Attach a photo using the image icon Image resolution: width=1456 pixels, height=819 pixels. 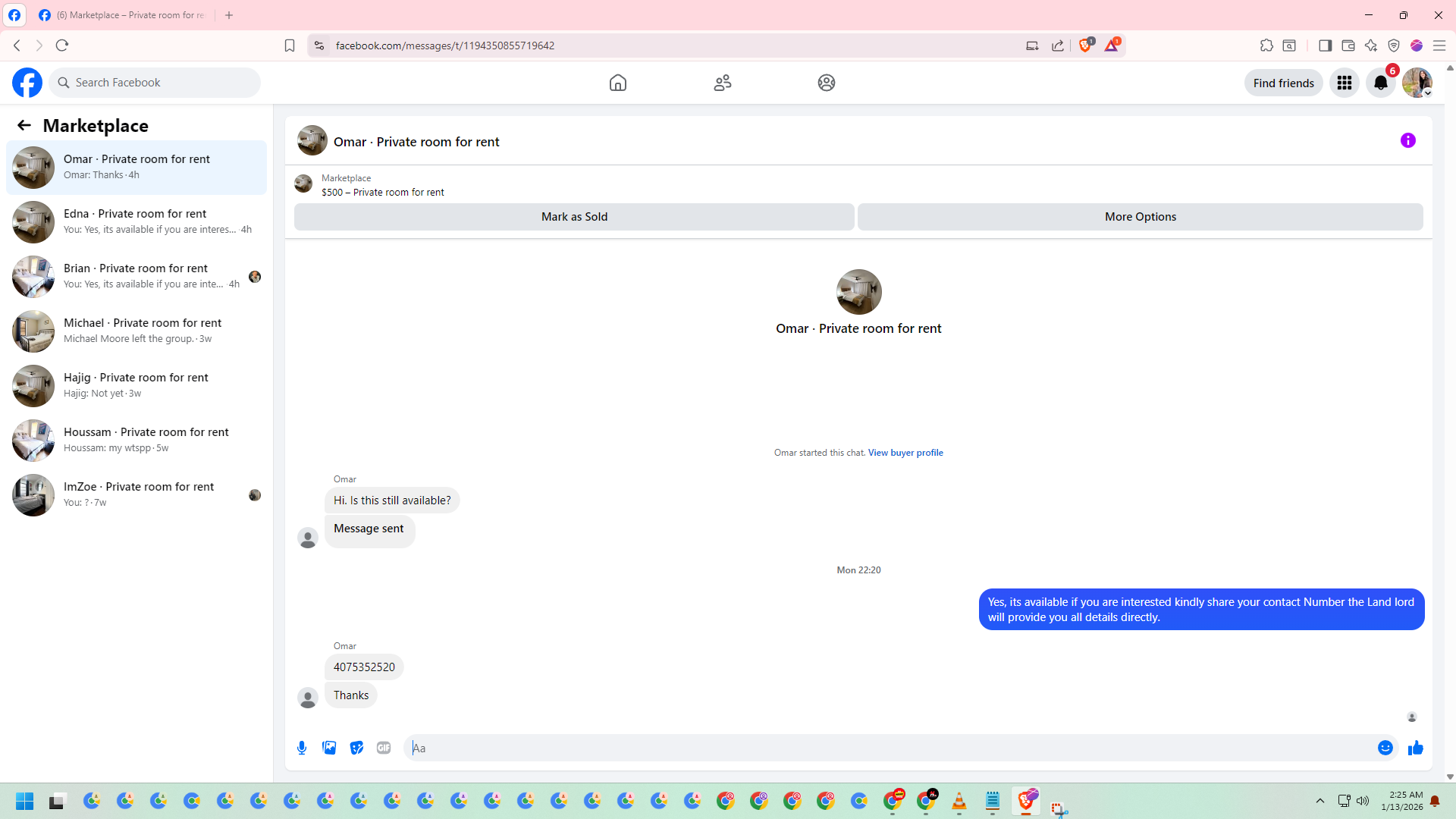click(x=329, y=748)
